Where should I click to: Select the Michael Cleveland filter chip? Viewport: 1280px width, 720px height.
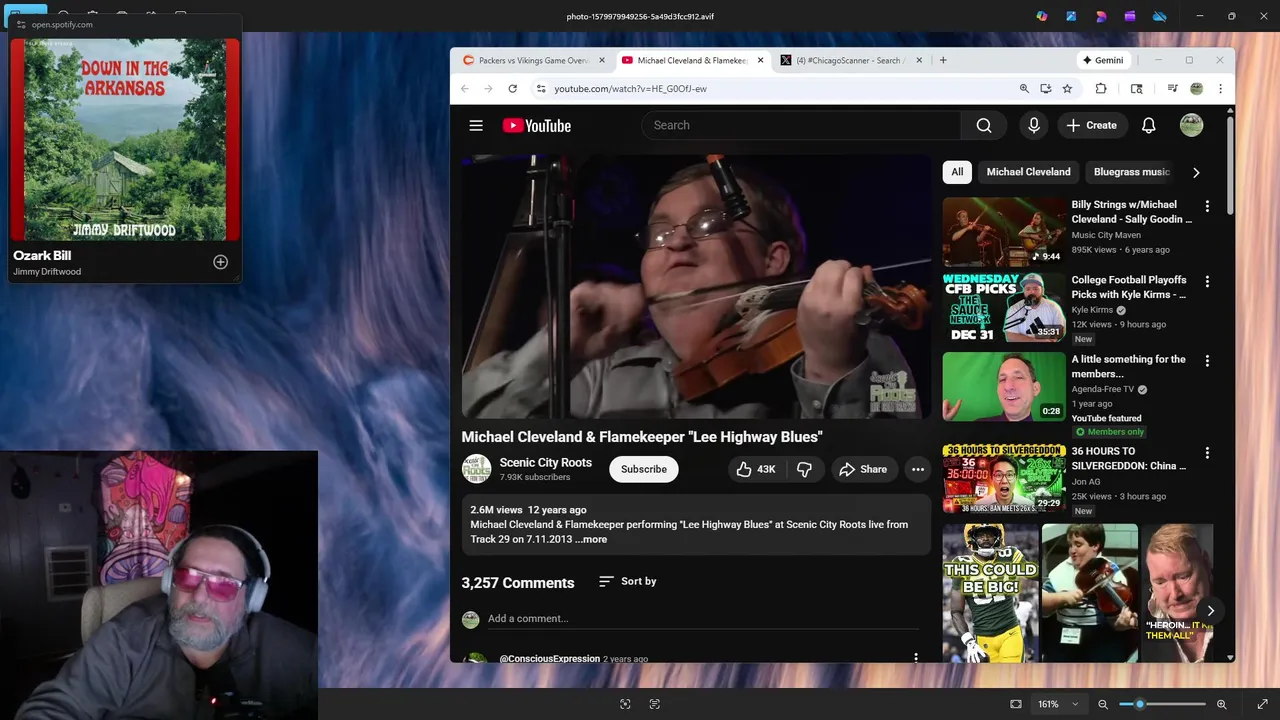click(1028, 172)
